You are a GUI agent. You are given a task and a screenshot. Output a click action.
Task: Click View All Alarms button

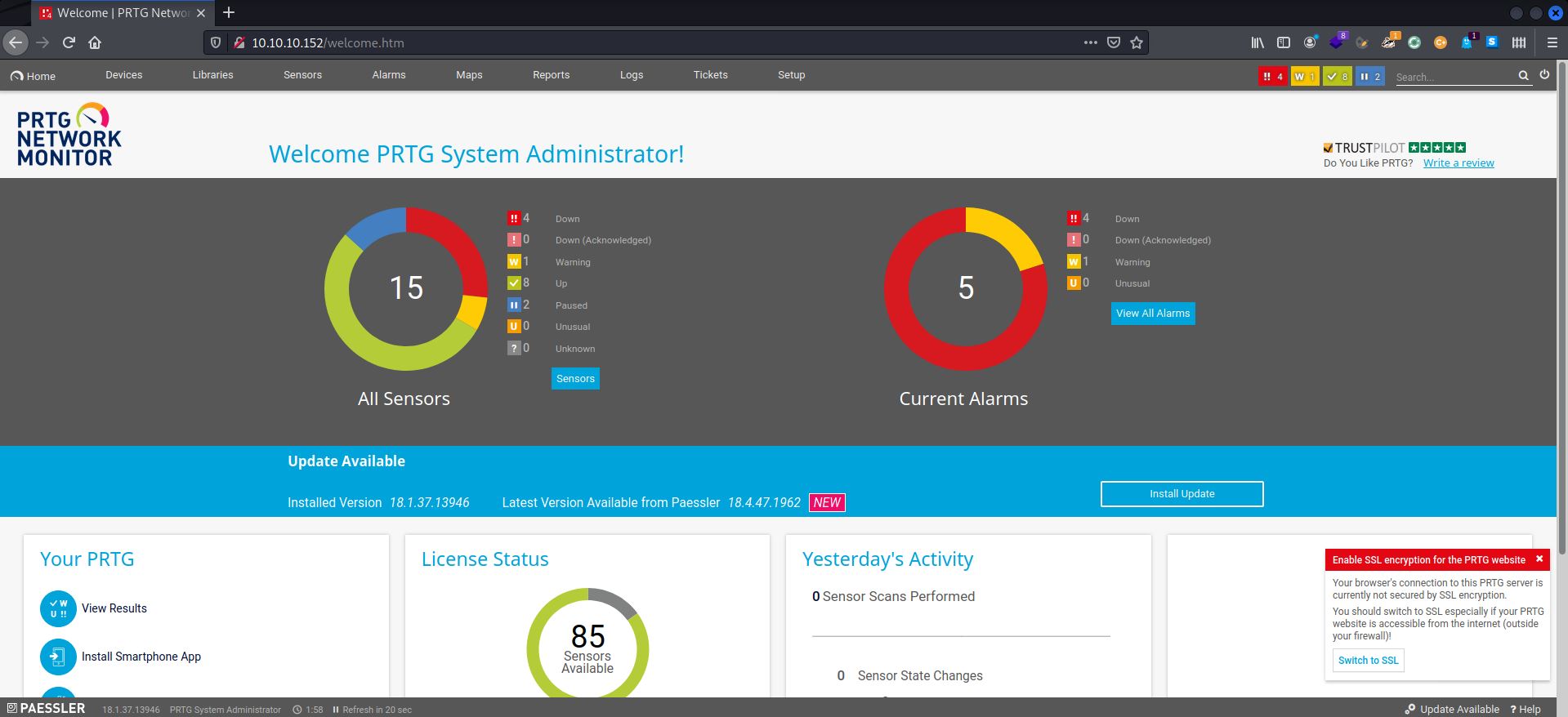(x=1153, y=314)
